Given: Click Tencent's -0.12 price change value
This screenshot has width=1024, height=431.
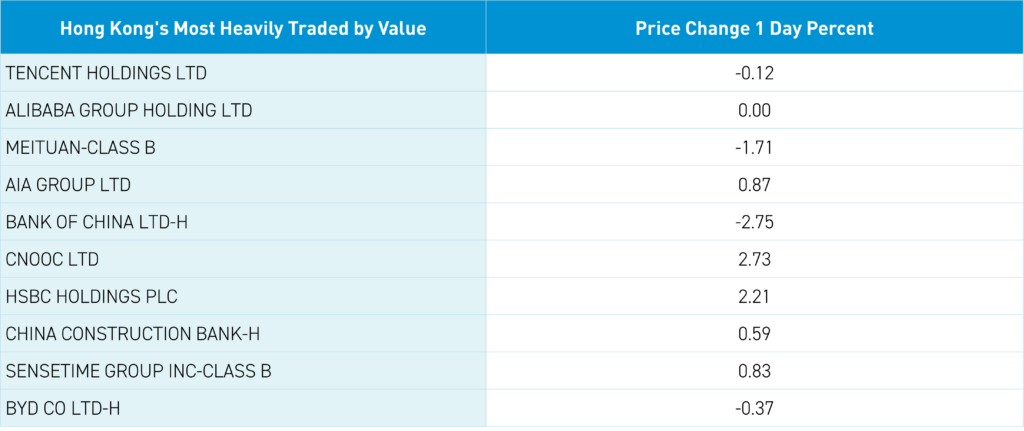Looking at the screenshot, I should click(752, 73).
